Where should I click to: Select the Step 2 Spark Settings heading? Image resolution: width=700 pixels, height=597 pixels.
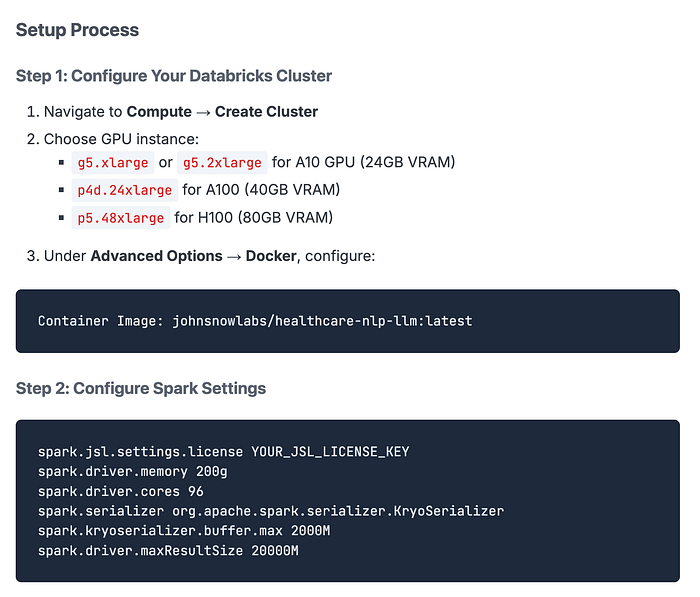point(141,388)
